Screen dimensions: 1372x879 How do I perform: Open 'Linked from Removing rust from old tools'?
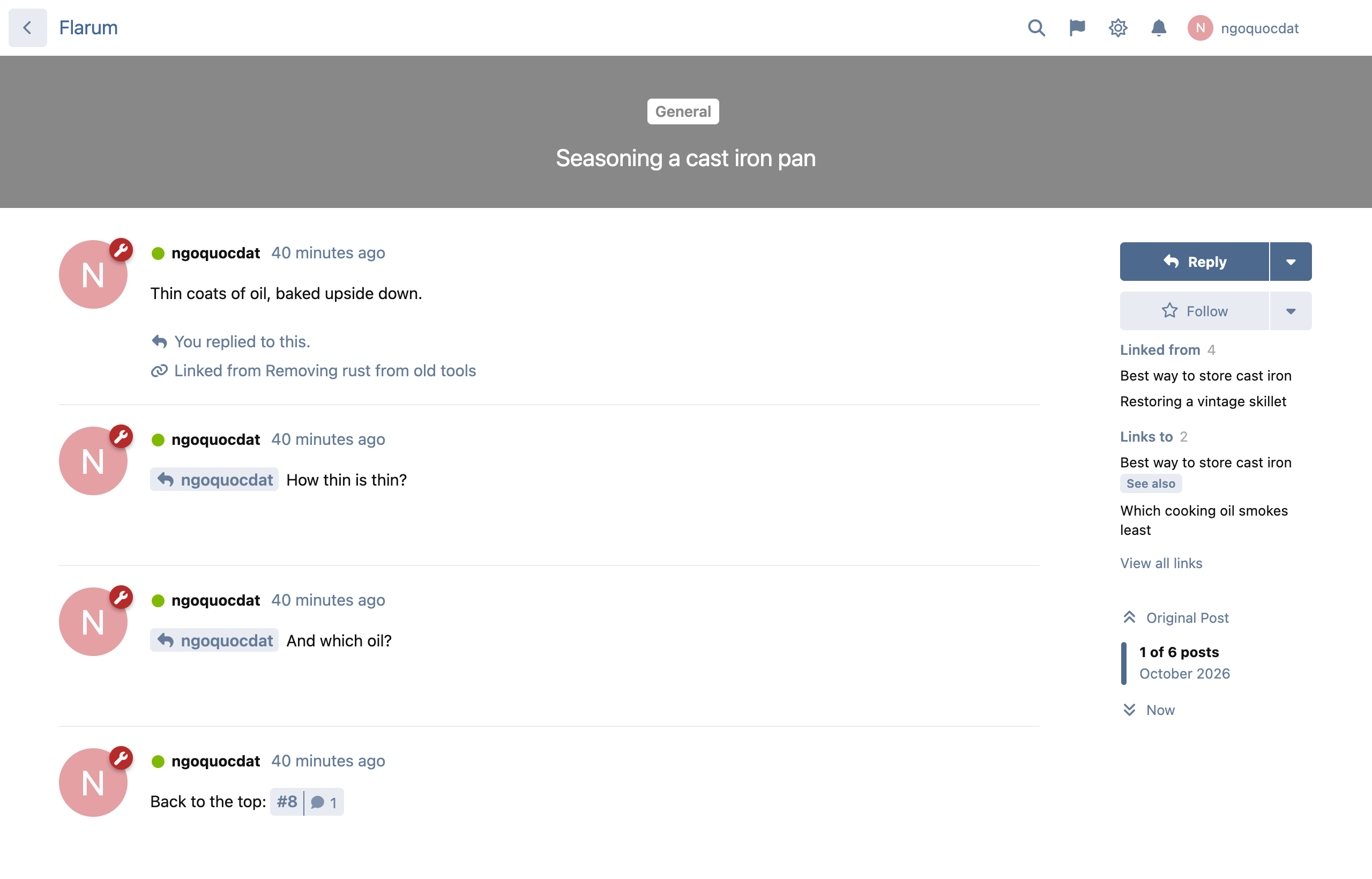click(325, 371)
